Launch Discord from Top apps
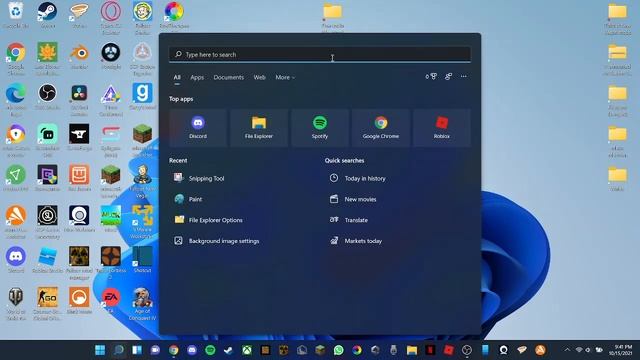 pyautogui.click(x=198, y=128)
